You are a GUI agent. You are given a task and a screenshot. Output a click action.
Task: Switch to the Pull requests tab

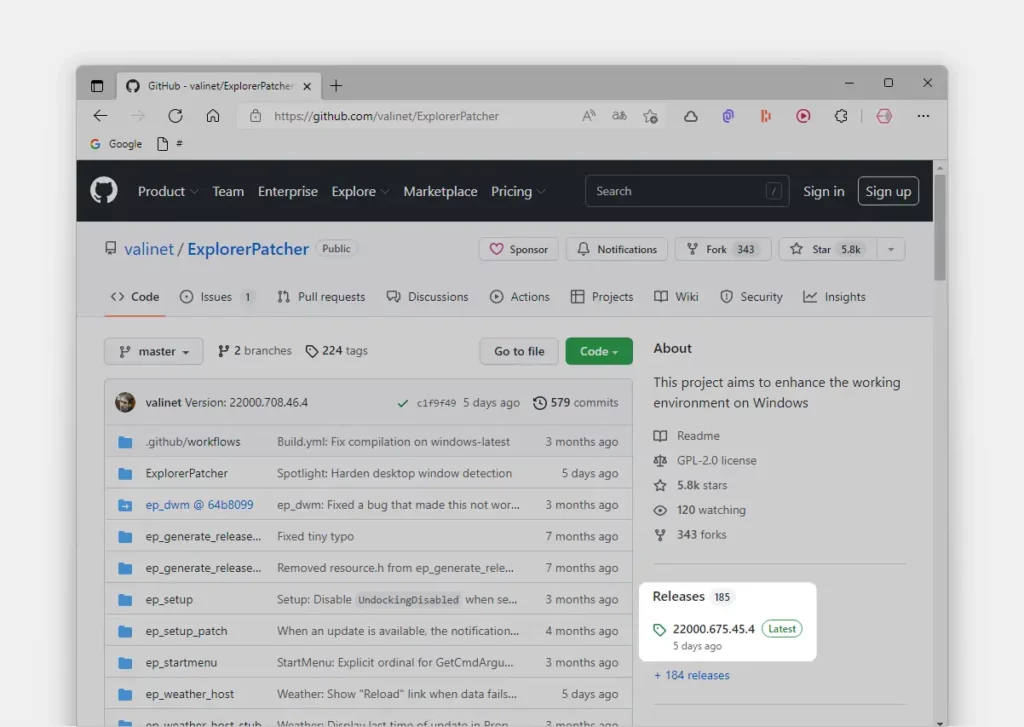321,297
